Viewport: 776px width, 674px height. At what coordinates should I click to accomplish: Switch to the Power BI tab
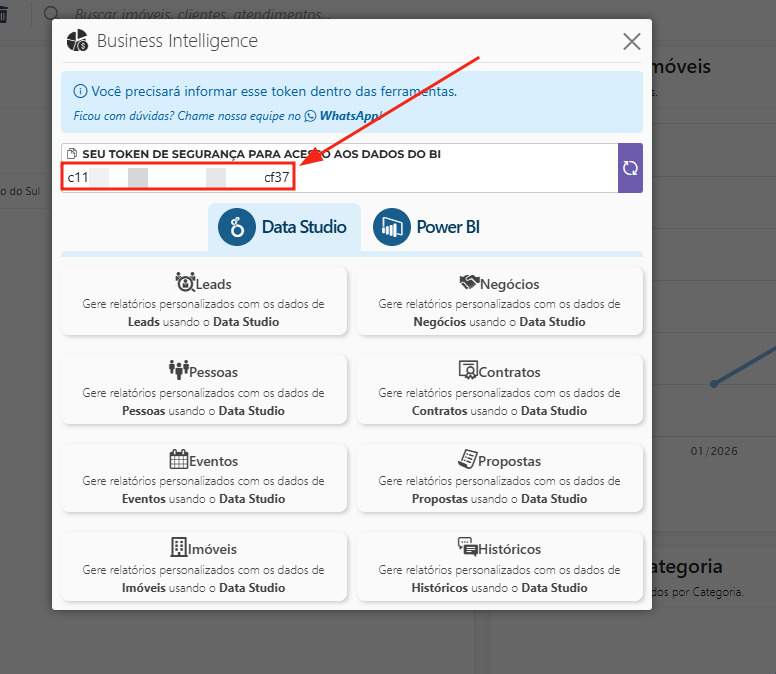(427, 227)
